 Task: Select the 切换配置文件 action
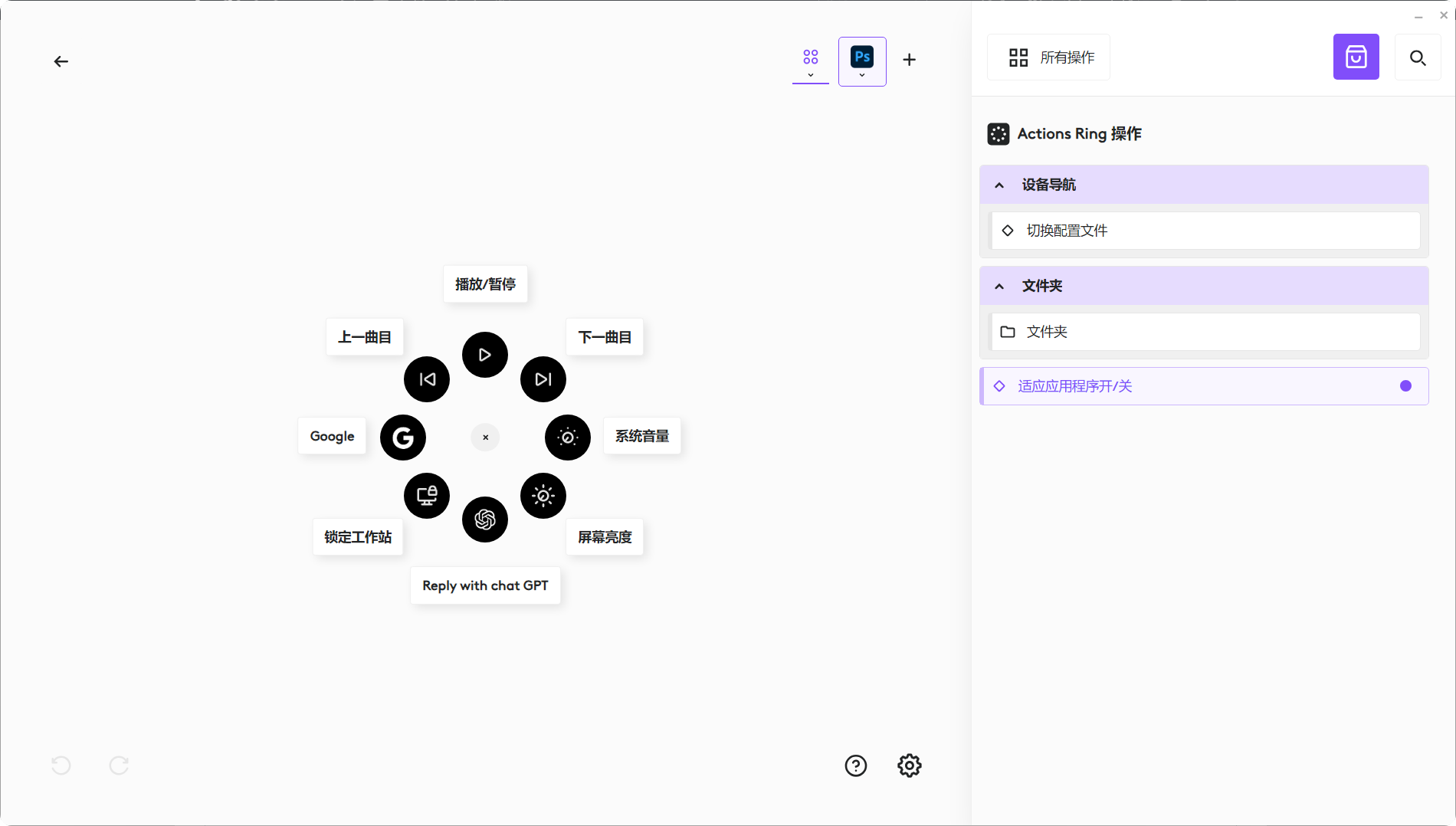(1205, 231)
